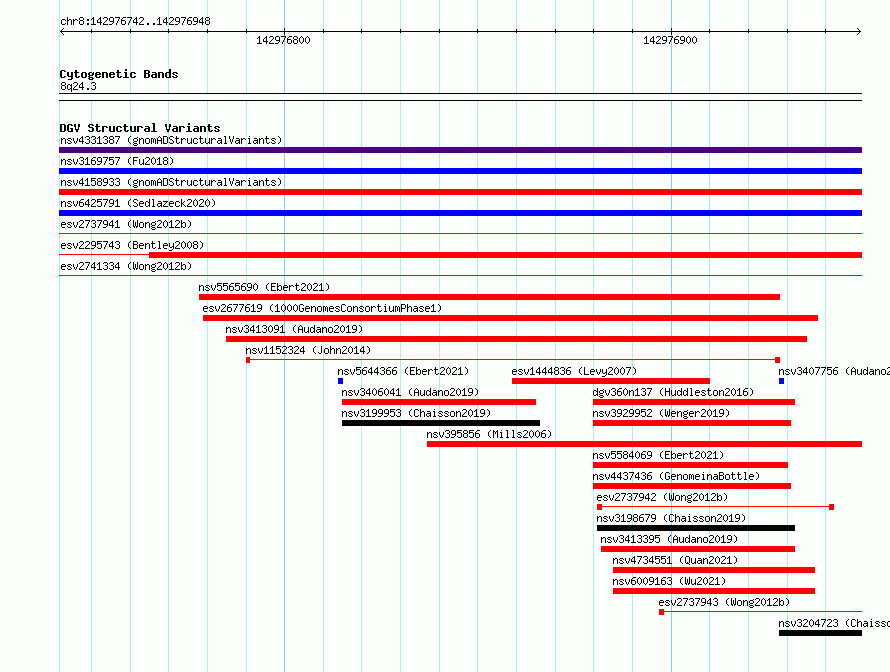Select nsv3199953 (Chaisson2019) label
The image size is (890, 672).
(416, 413)
